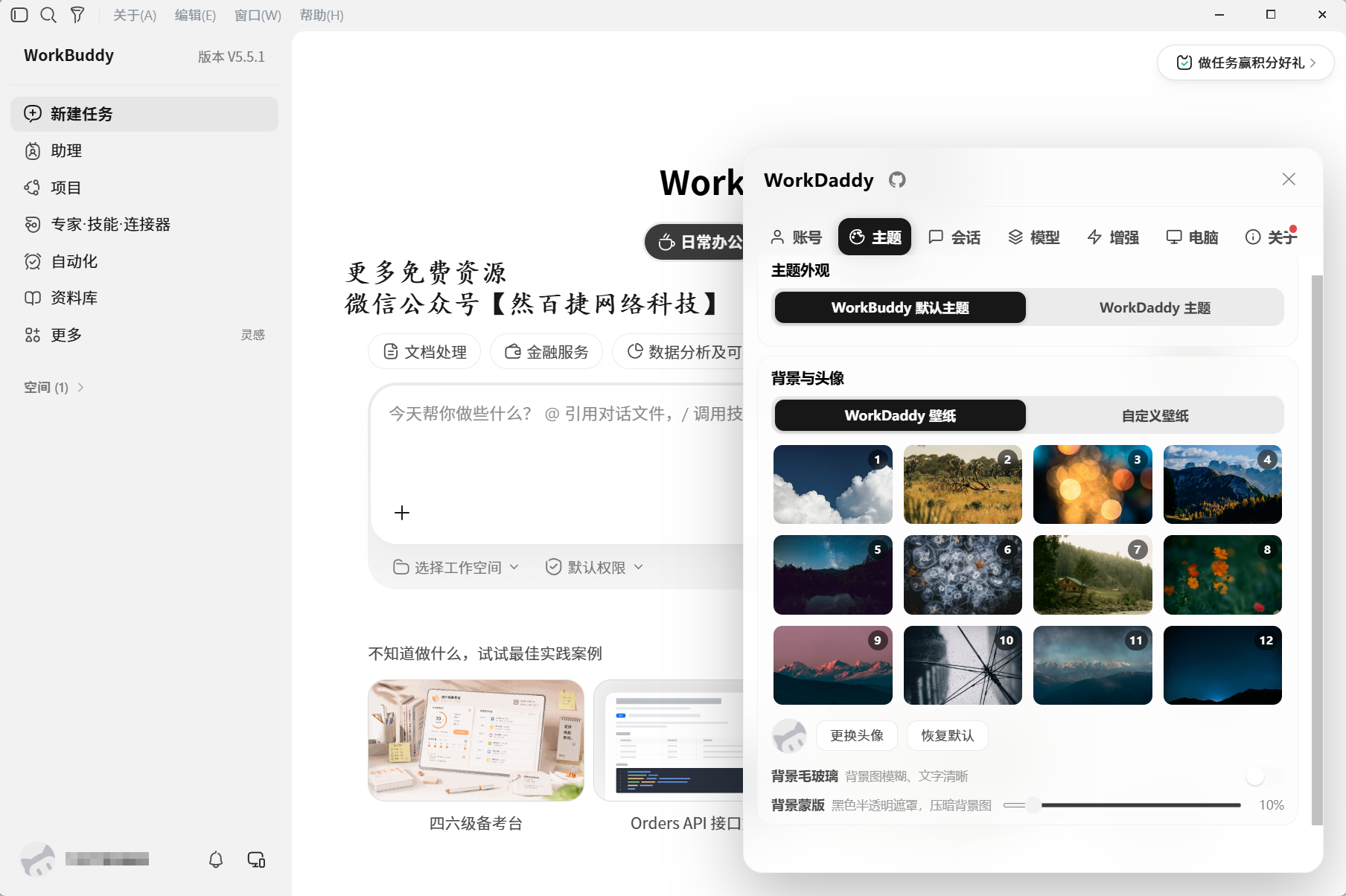Viewport: 1346px width, 896px height.
Task: Choose wallpaper 6 jellyfish thumbnail
Action: pos(963,575)
